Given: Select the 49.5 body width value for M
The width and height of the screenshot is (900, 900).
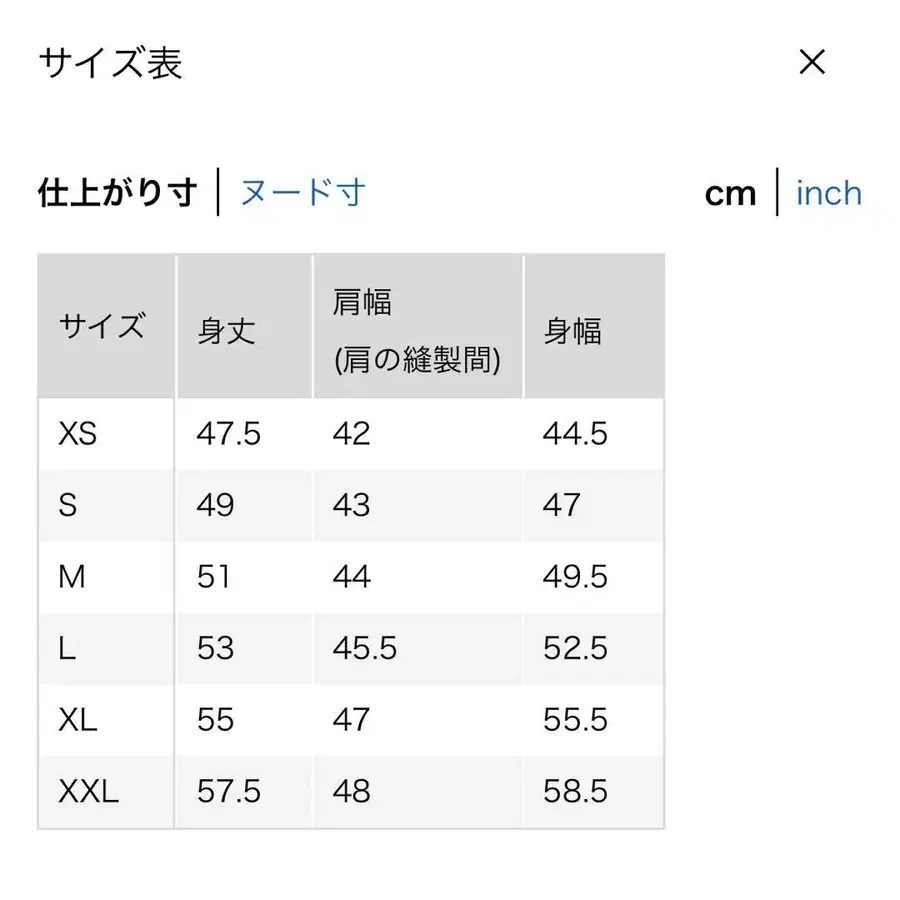Looking at the screenshot, I should (x=575, y=577).
